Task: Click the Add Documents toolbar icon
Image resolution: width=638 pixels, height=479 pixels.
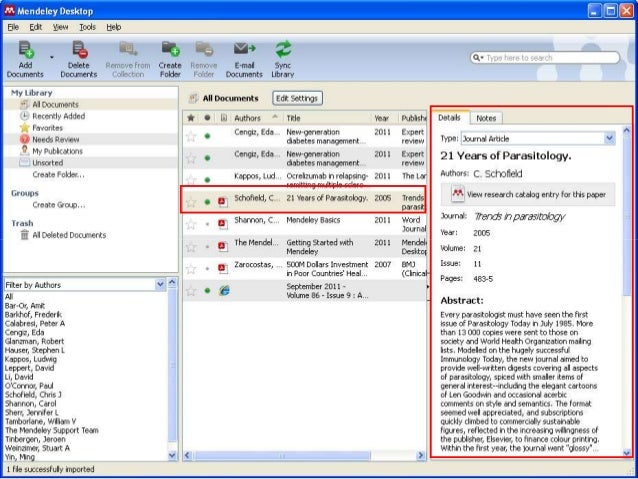Action: click(25, 50)
